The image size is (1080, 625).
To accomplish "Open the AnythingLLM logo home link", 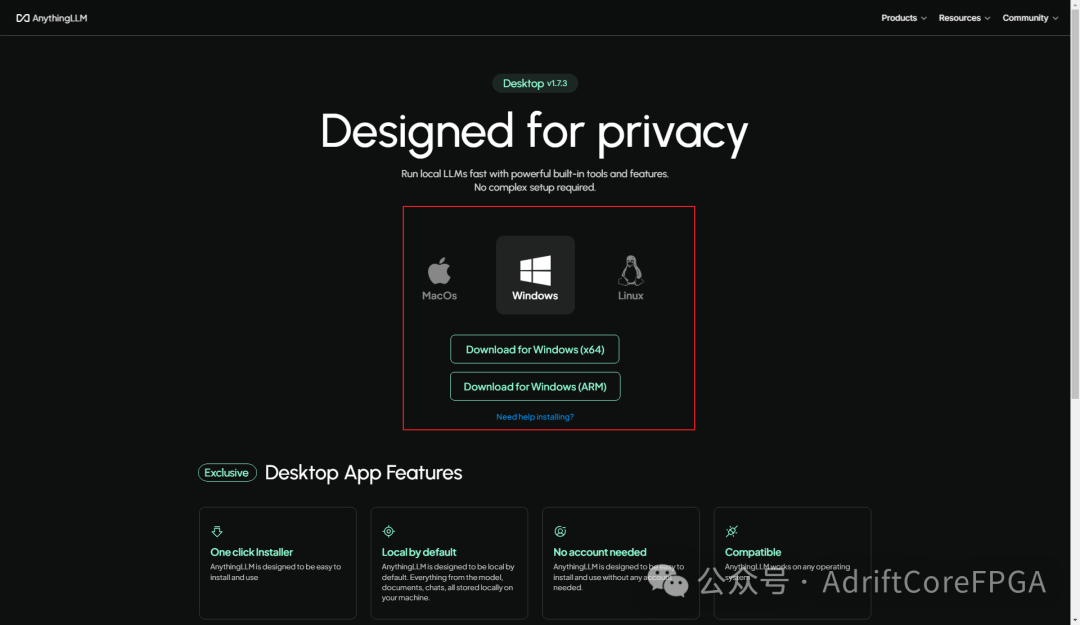I will (52, 18).
